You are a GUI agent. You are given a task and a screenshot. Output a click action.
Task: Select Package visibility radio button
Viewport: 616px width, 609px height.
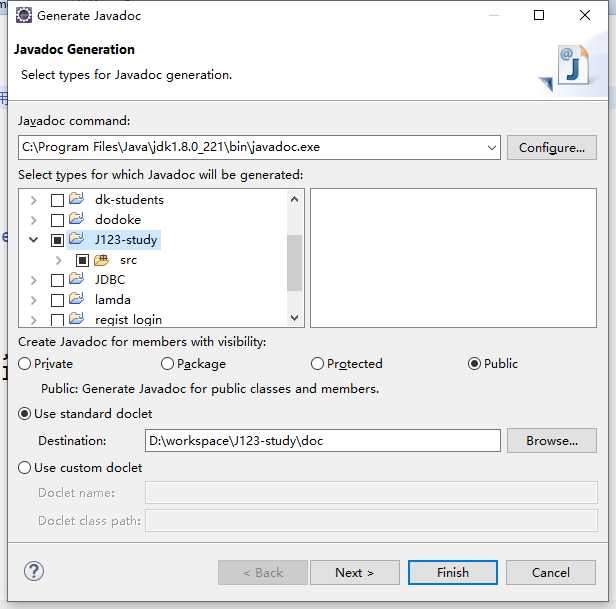(167, 364)
